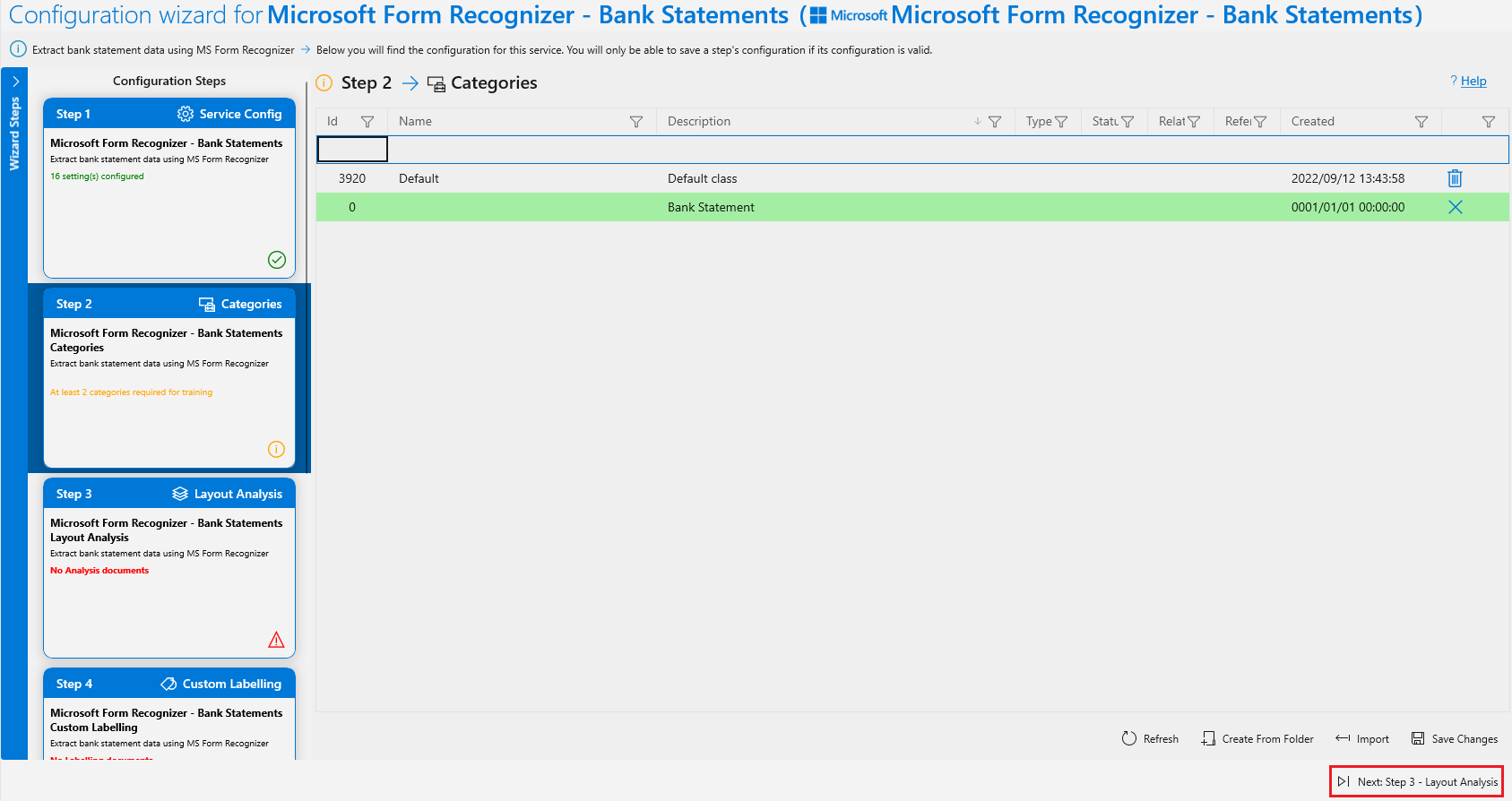This screenshot has height=801, width=1512.
Task: Open Step 1 Service Config card header
Action: coord(169,114)
